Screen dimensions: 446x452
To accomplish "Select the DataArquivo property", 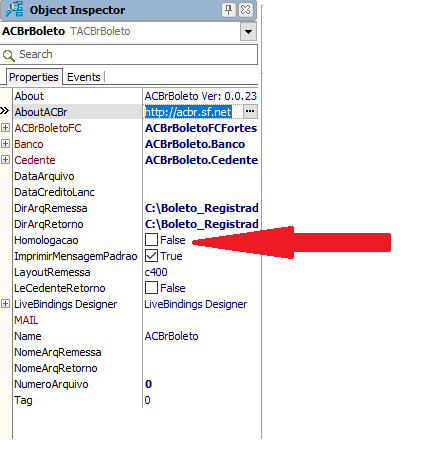I will click(44, 176).
